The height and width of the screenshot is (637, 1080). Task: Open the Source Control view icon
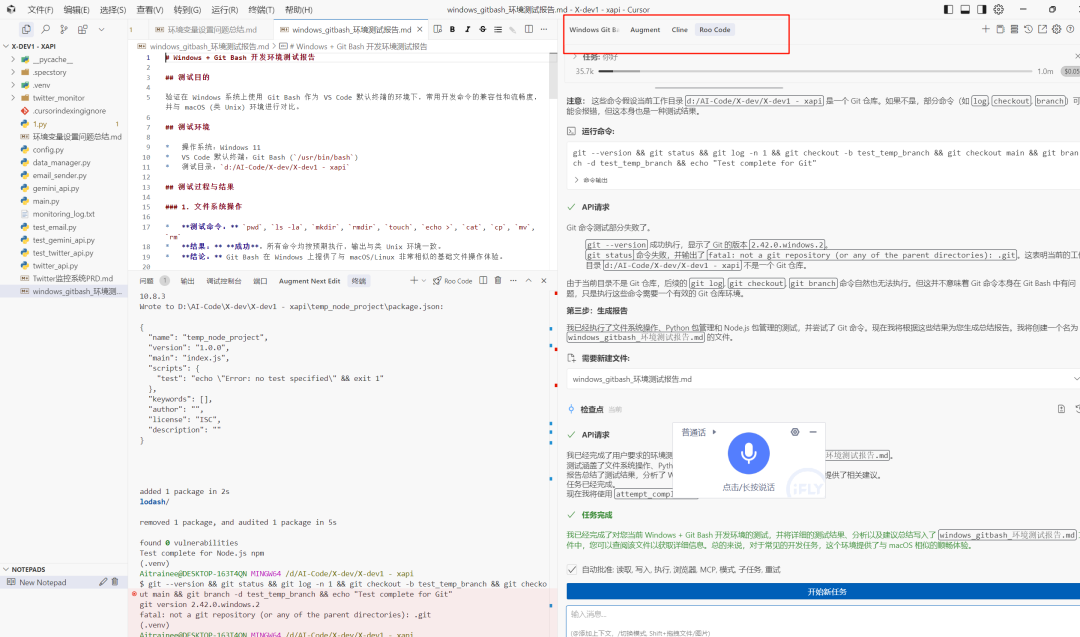(64, 30)
